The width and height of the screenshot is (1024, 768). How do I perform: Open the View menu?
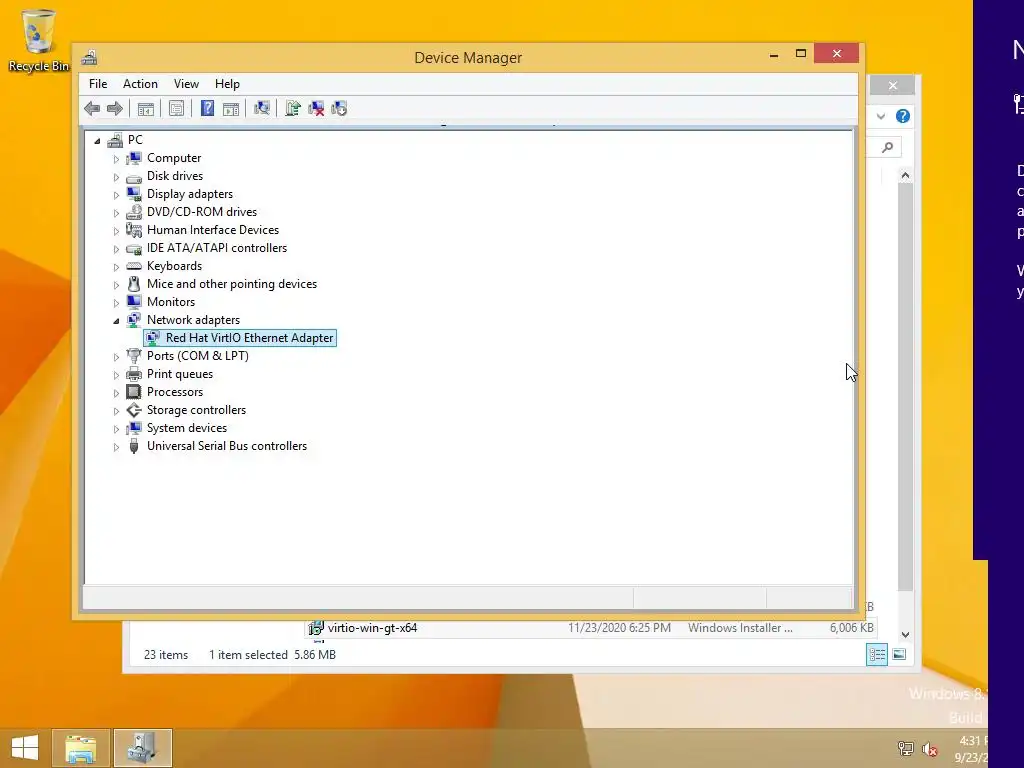click(x=186, y=84)
